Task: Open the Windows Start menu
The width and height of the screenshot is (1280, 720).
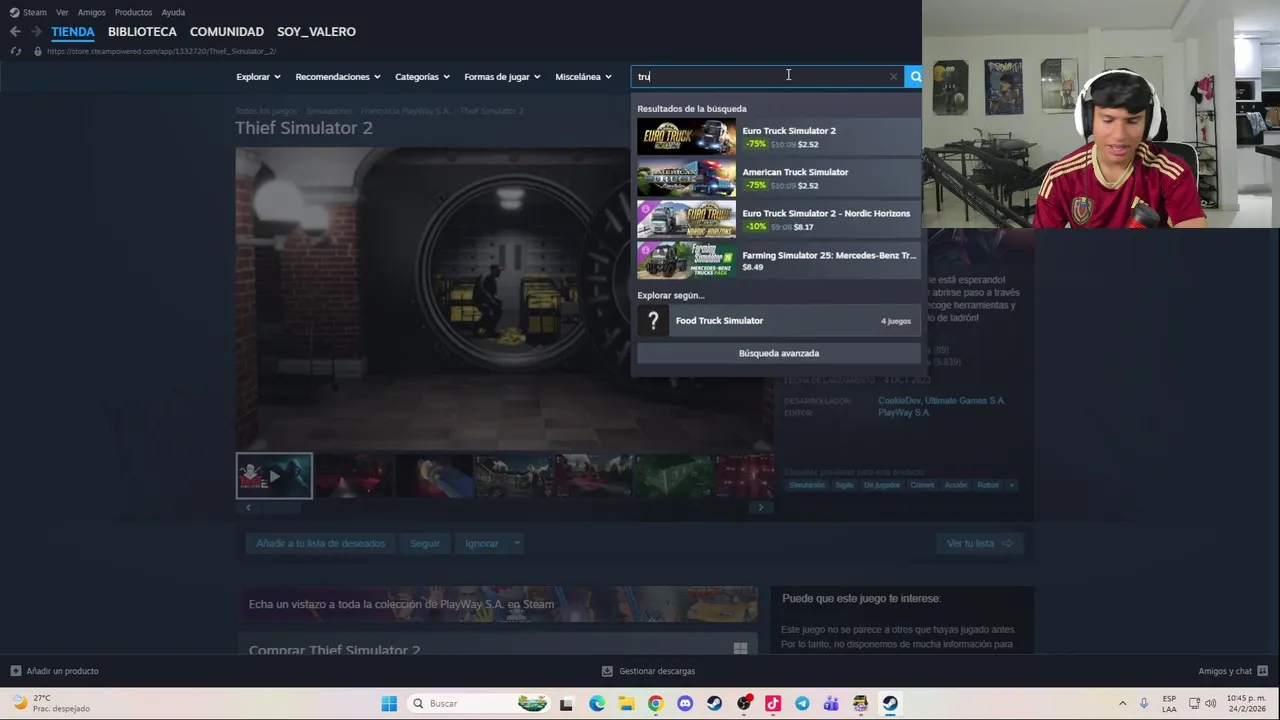Action: point(389,704)
